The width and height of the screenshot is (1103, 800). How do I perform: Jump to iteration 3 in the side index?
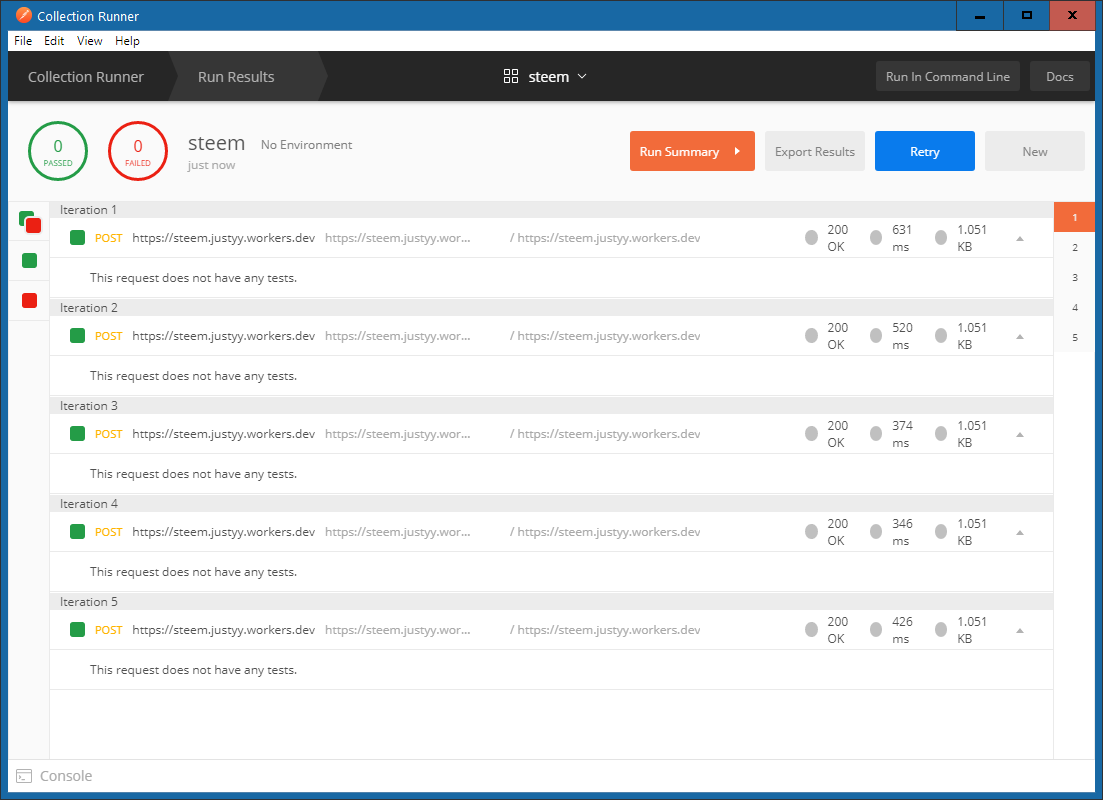pyautogui.click(x=1074, y=278)
